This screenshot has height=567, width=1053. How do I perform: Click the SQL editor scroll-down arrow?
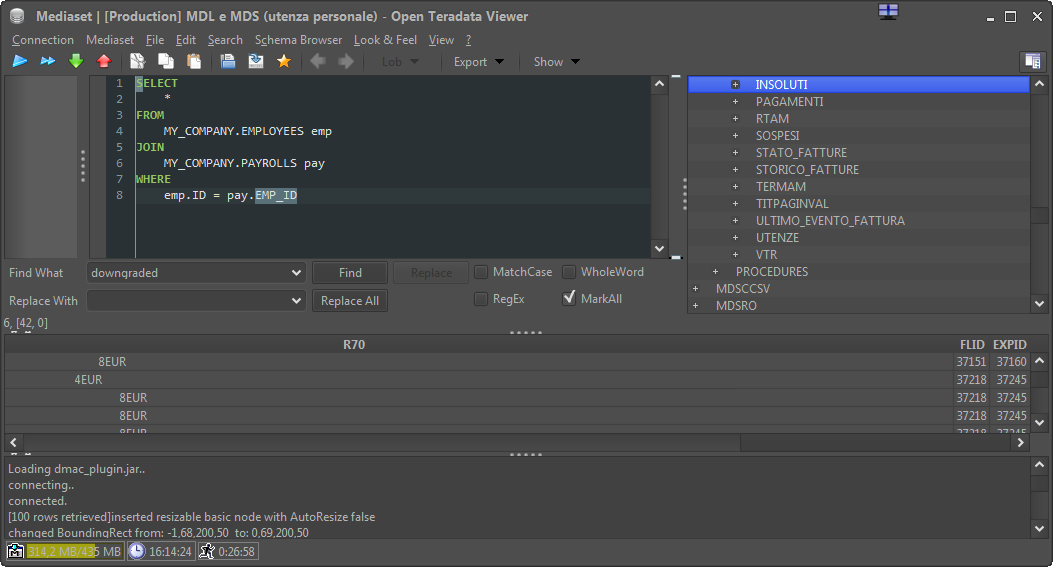(x=659, y=249)
